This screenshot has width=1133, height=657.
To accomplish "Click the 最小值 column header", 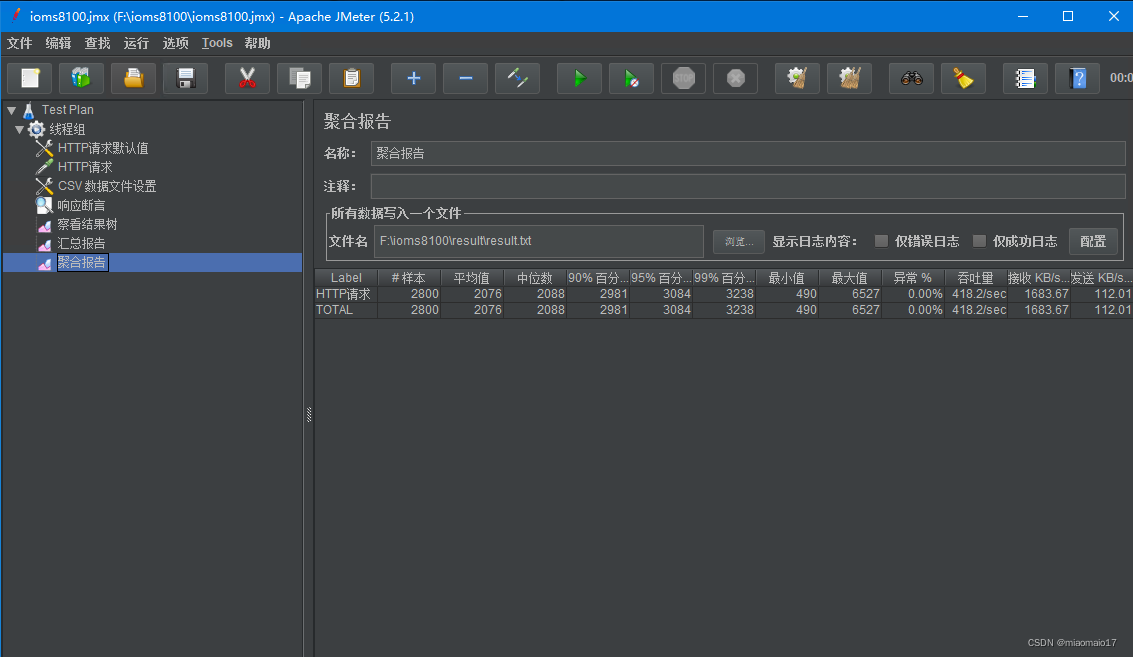I will coord(786,278).
